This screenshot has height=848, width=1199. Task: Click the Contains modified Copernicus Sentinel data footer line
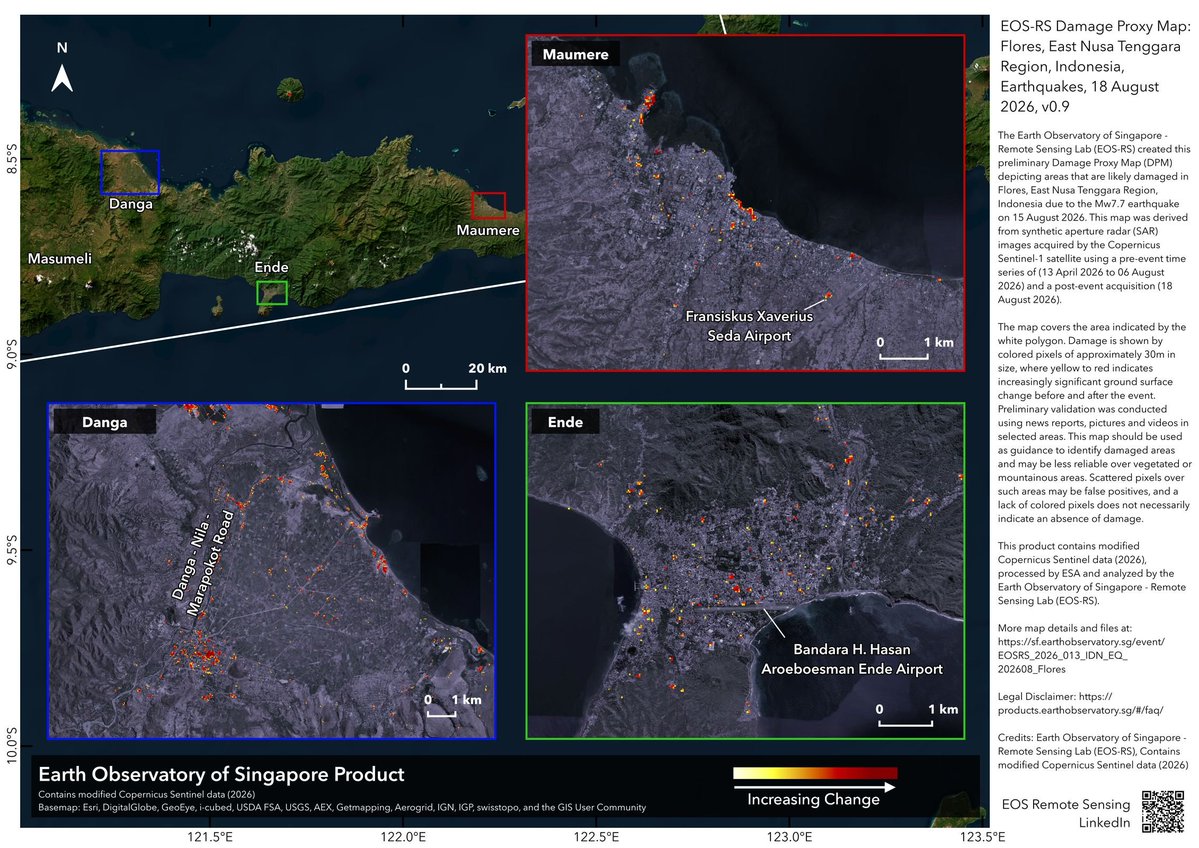147,794
